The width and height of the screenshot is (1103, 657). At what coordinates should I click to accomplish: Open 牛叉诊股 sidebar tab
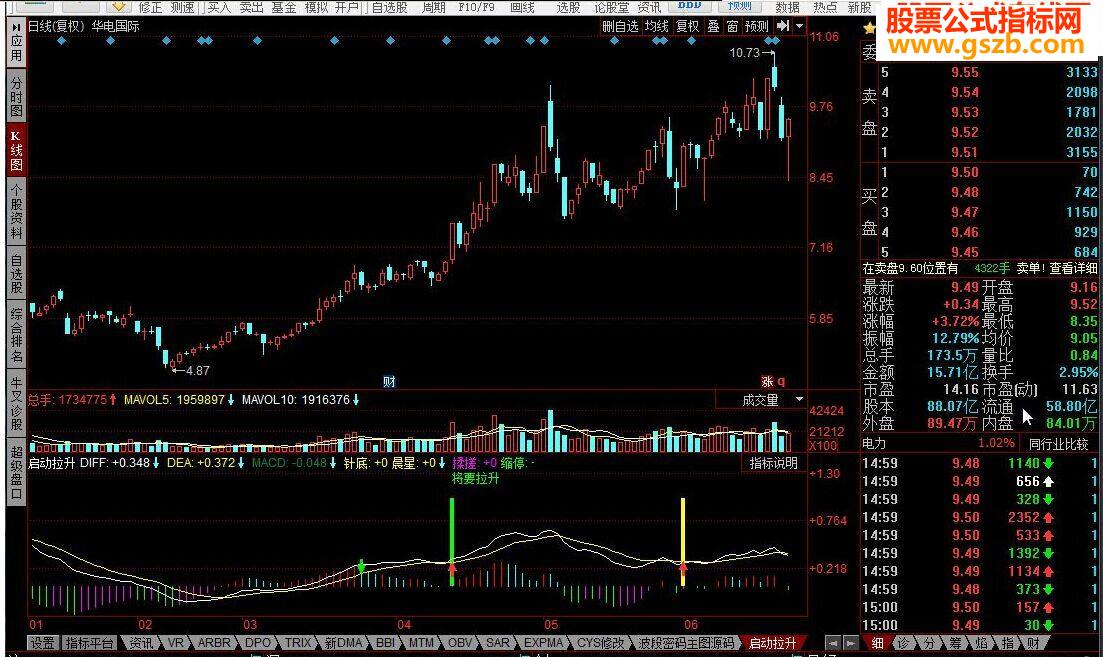pos(16,404)
